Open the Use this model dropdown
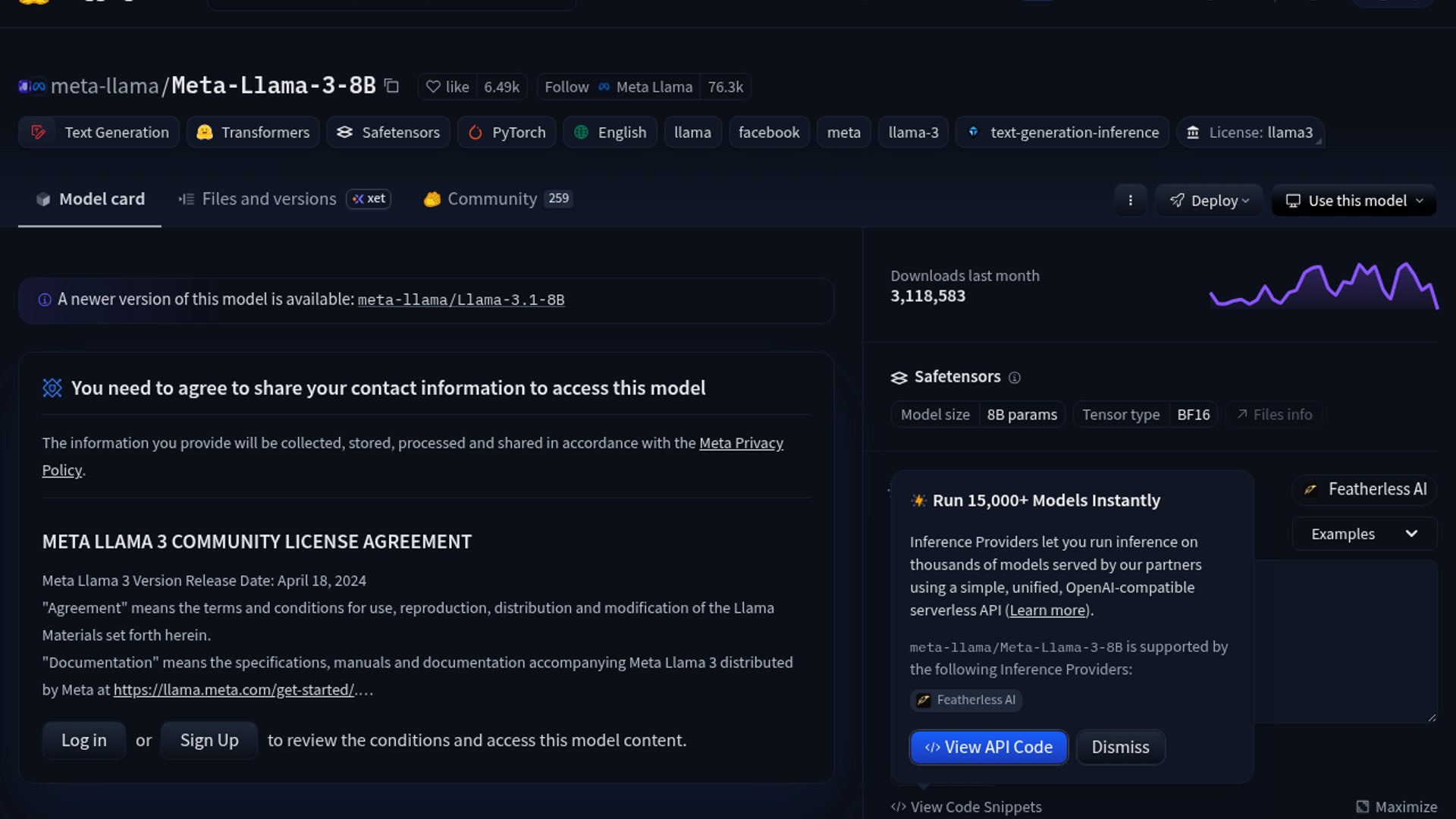 click(1354, 200)
